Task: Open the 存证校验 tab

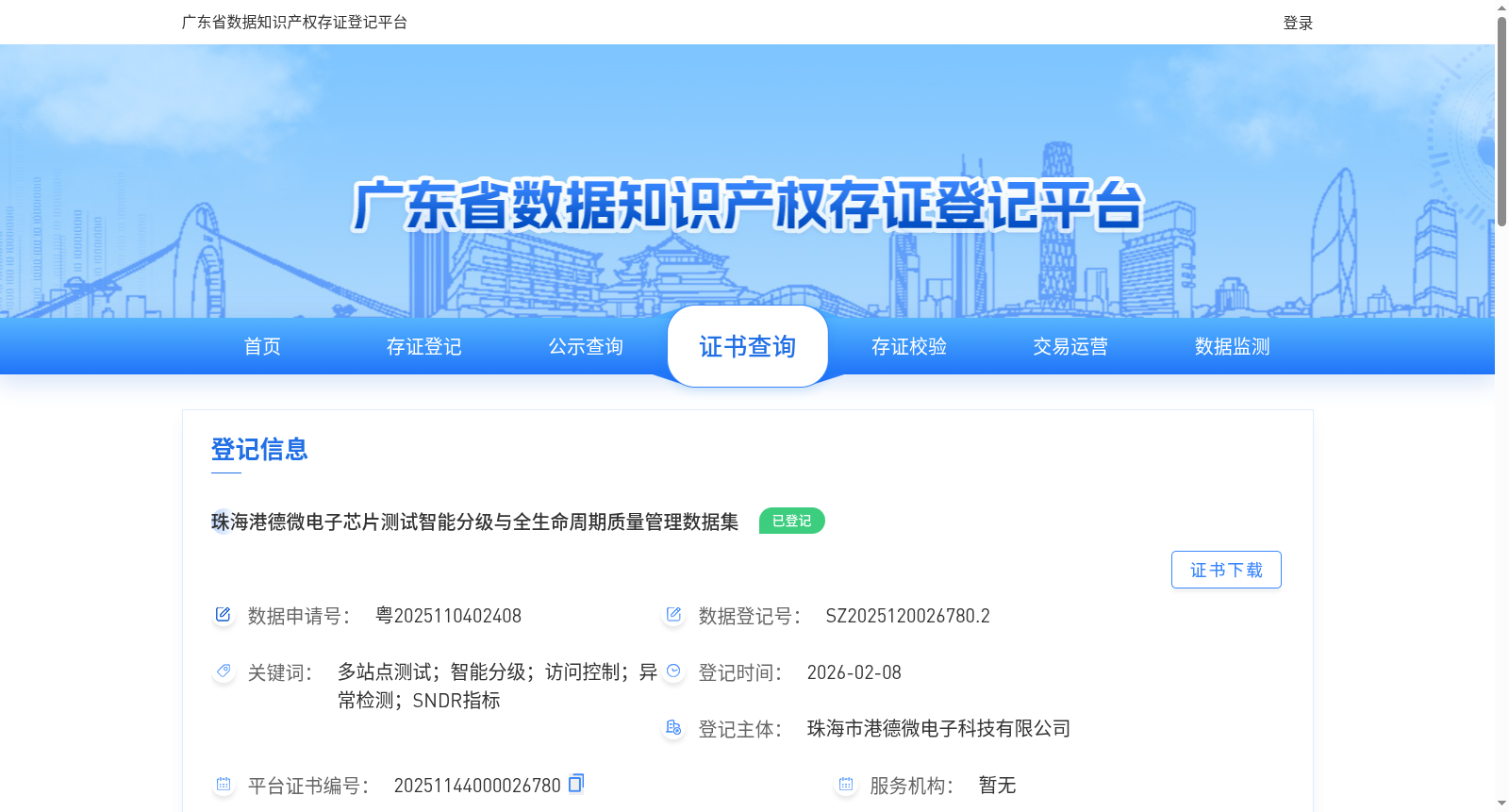Action: [x=909, y=346]
